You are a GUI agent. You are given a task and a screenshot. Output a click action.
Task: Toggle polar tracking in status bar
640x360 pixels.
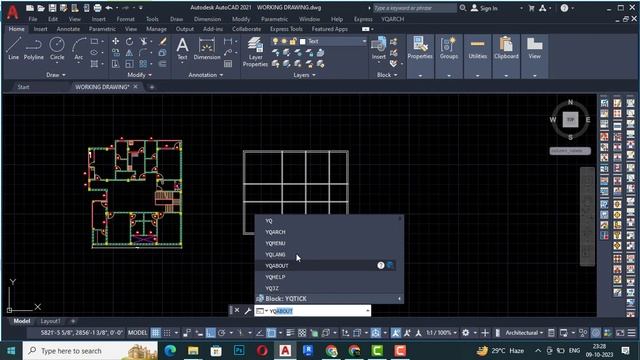[222, 333]
